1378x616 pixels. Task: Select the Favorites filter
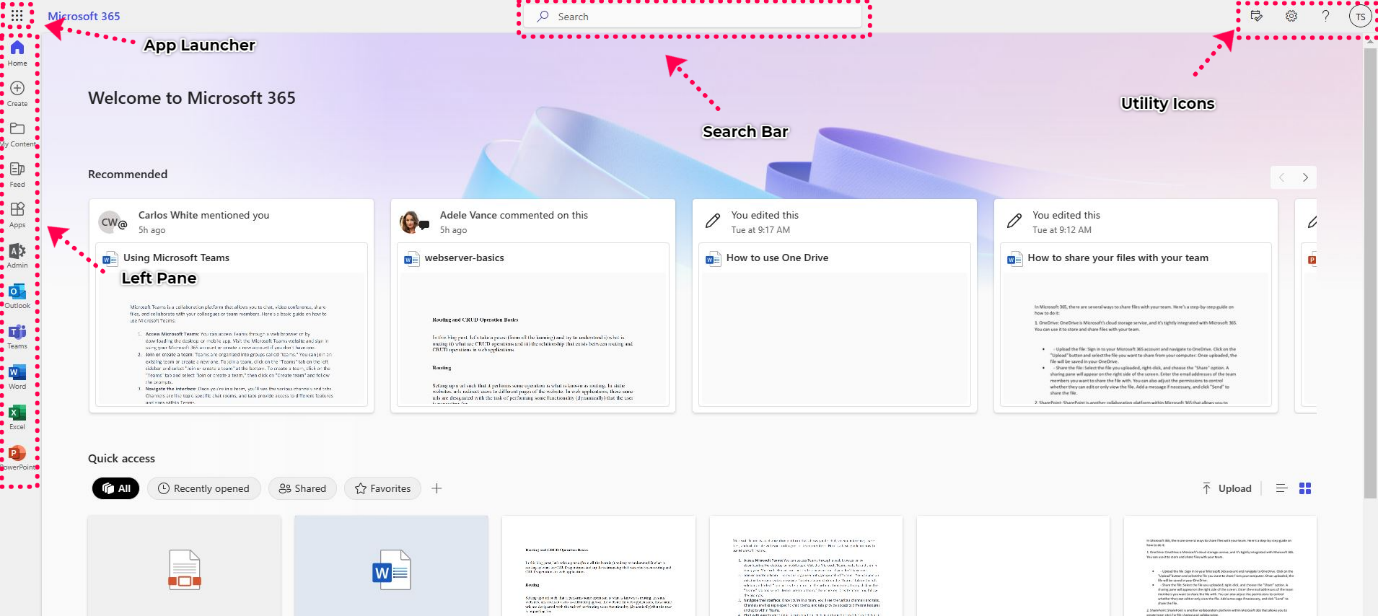tap(381, 488)
